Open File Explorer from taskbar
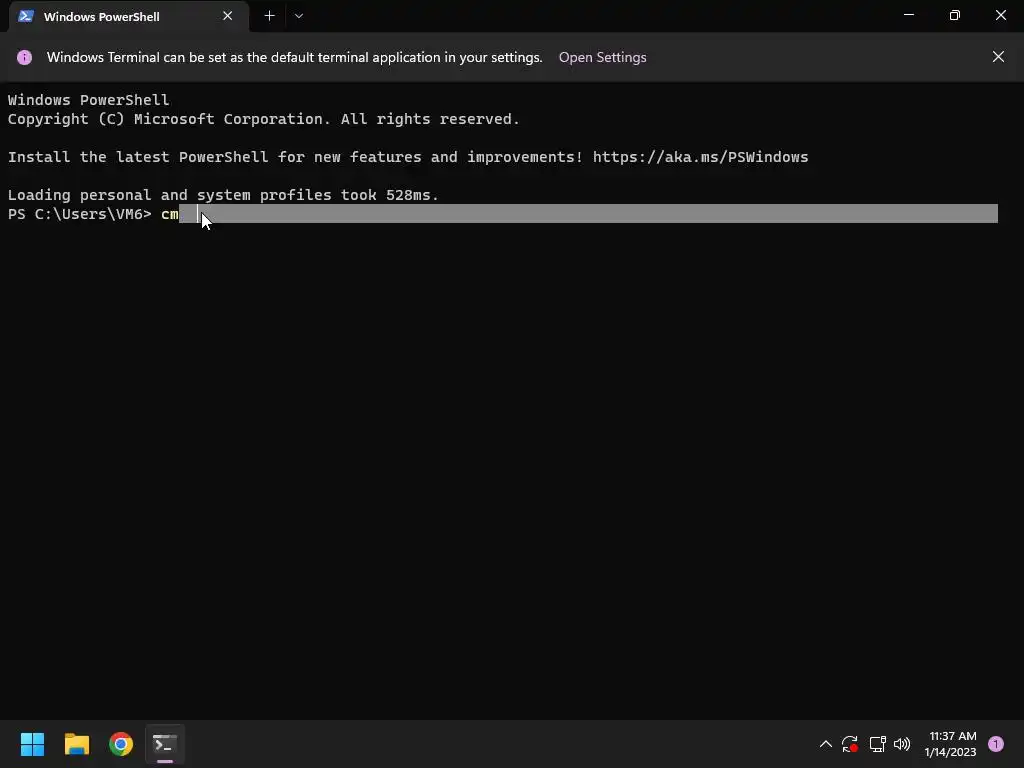Image resolution: width=1024 pixels, height=768 pixels. (76, 744)
